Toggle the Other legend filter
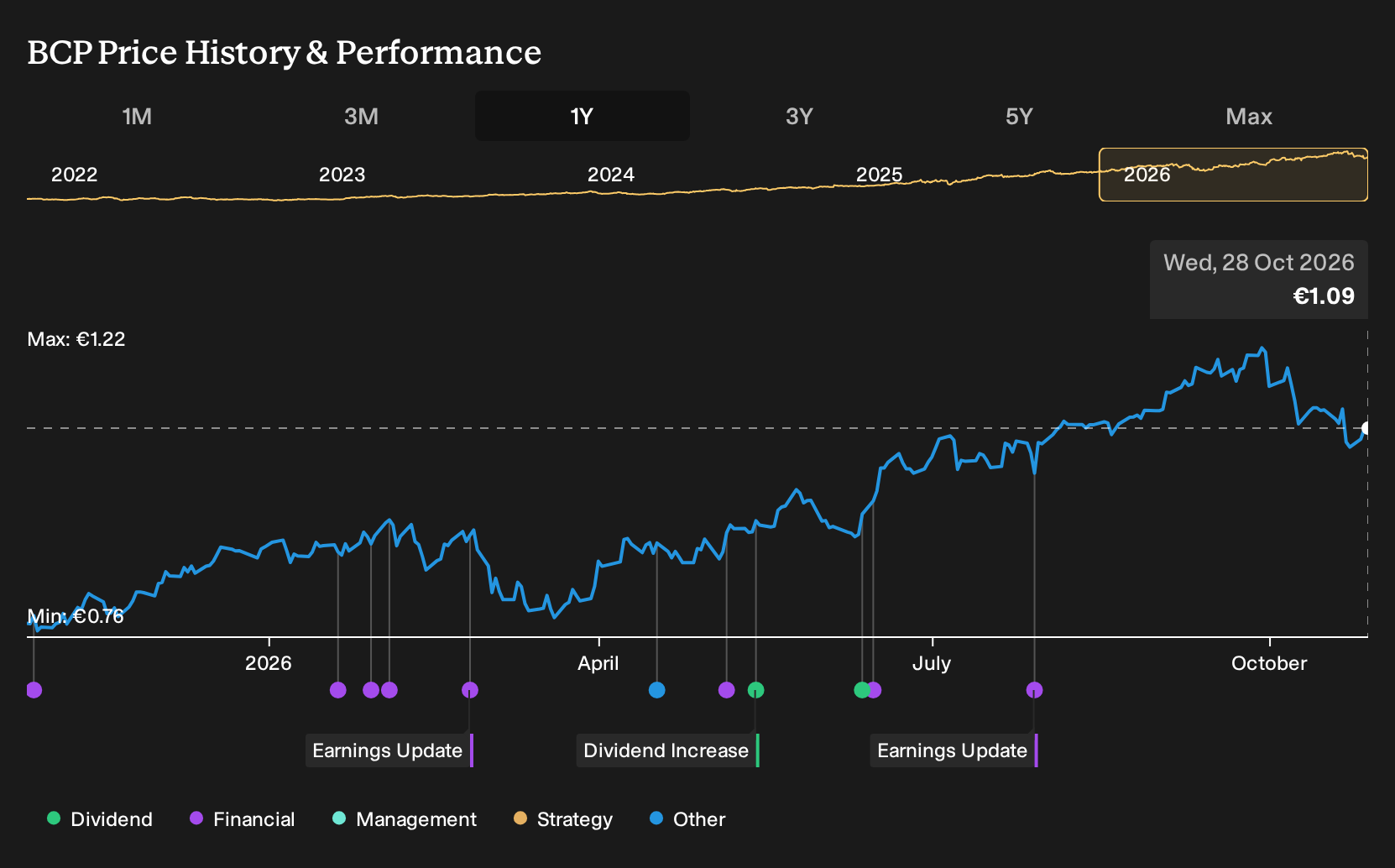 click(687, 819)
